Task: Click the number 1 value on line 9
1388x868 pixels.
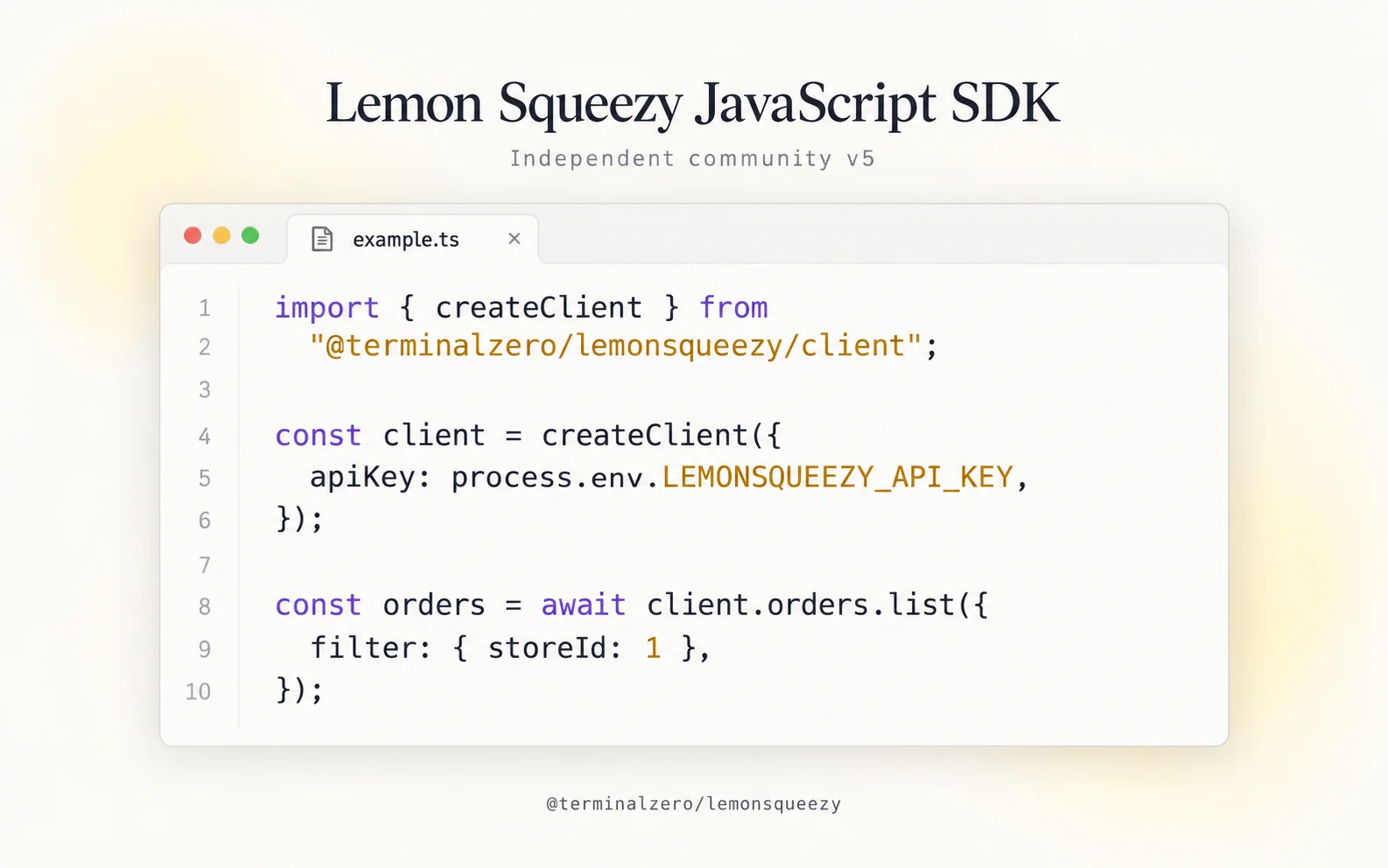Action: pos(653,648)
